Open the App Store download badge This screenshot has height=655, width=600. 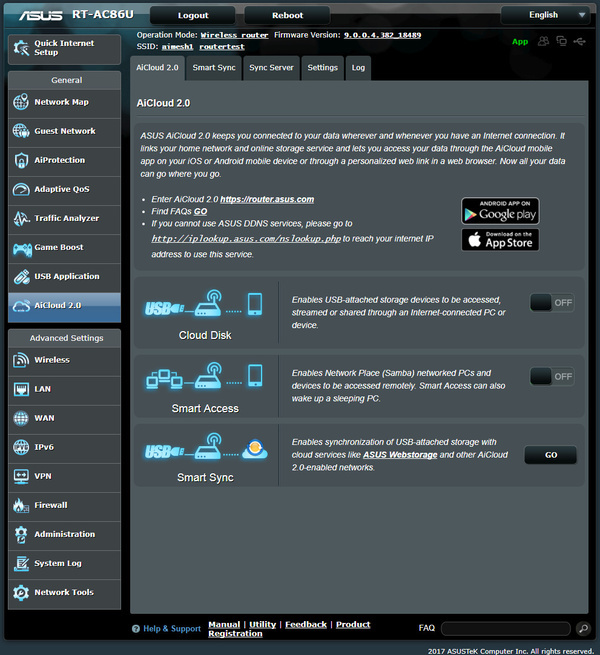point(500,240)
